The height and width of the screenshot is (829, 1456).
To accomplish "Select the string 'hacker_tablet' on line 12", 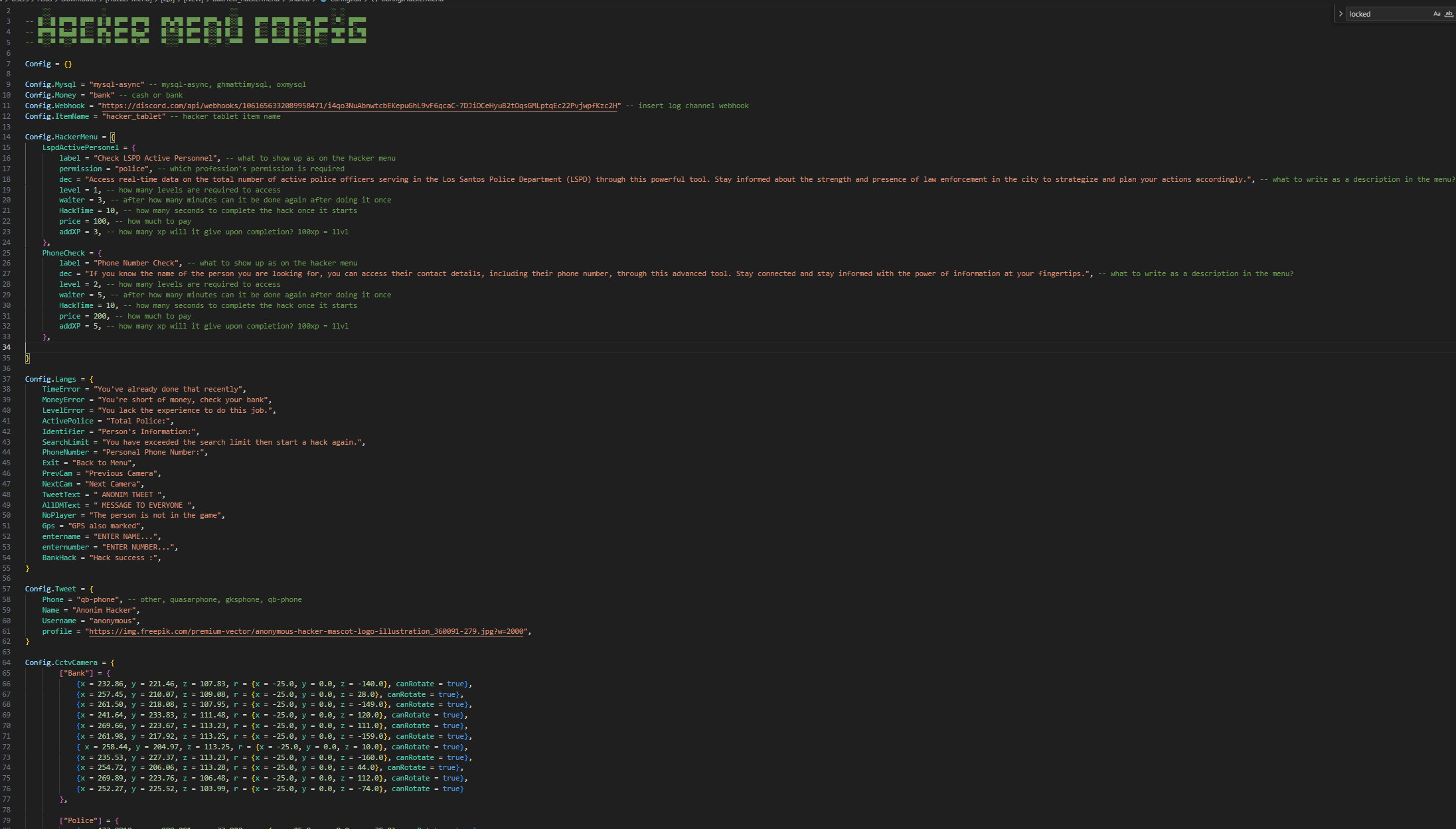I will (133, 115).
